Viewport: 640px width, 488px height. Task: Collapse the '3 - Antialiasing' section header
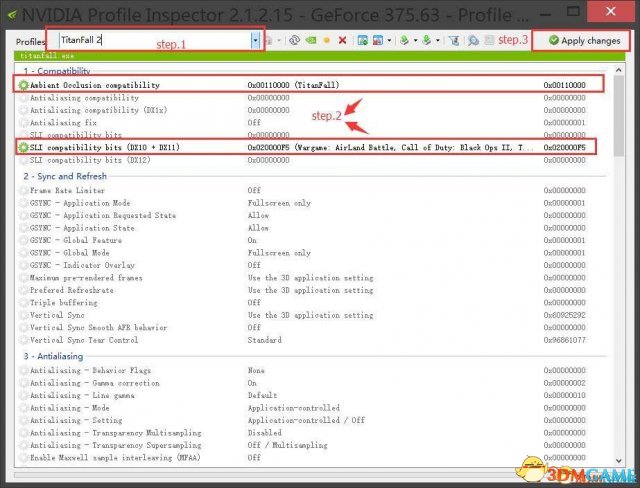(53, 356)
